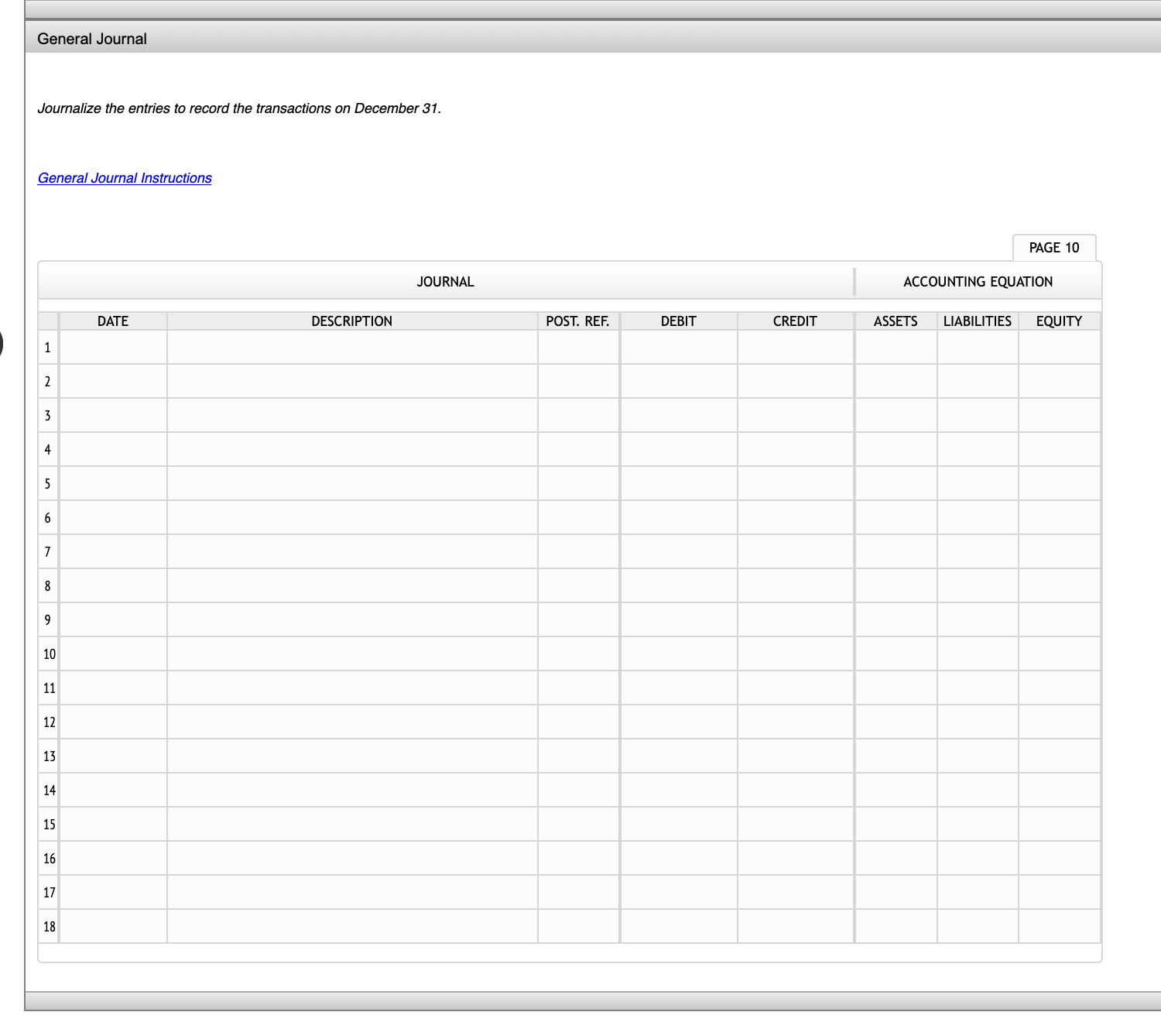Click the Debit cell of row 2

[678, 381]
